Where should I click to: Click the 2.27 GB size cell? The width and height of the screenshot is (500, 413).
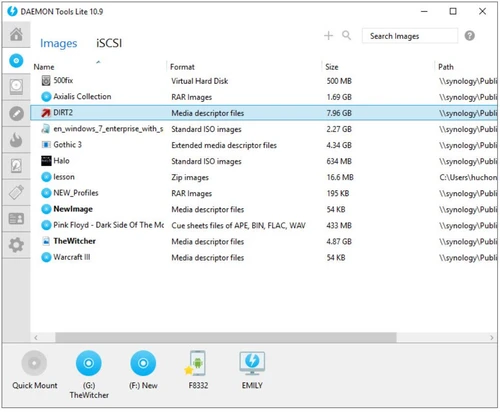pyautogui.click(x=339, y=129)
